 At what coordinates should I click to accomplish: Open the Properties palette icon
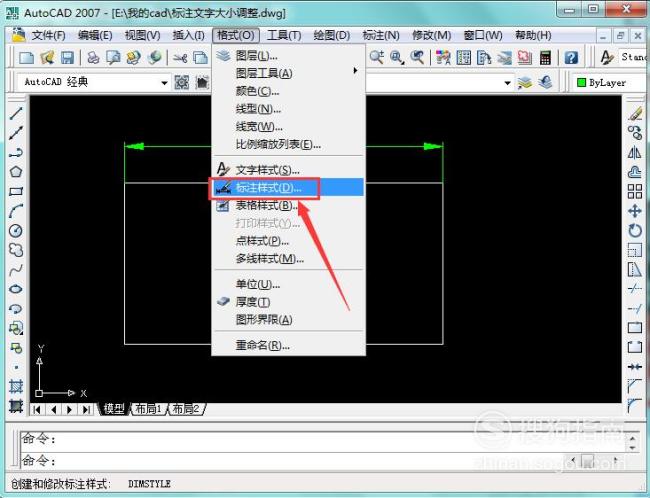[x=443, y=58]
